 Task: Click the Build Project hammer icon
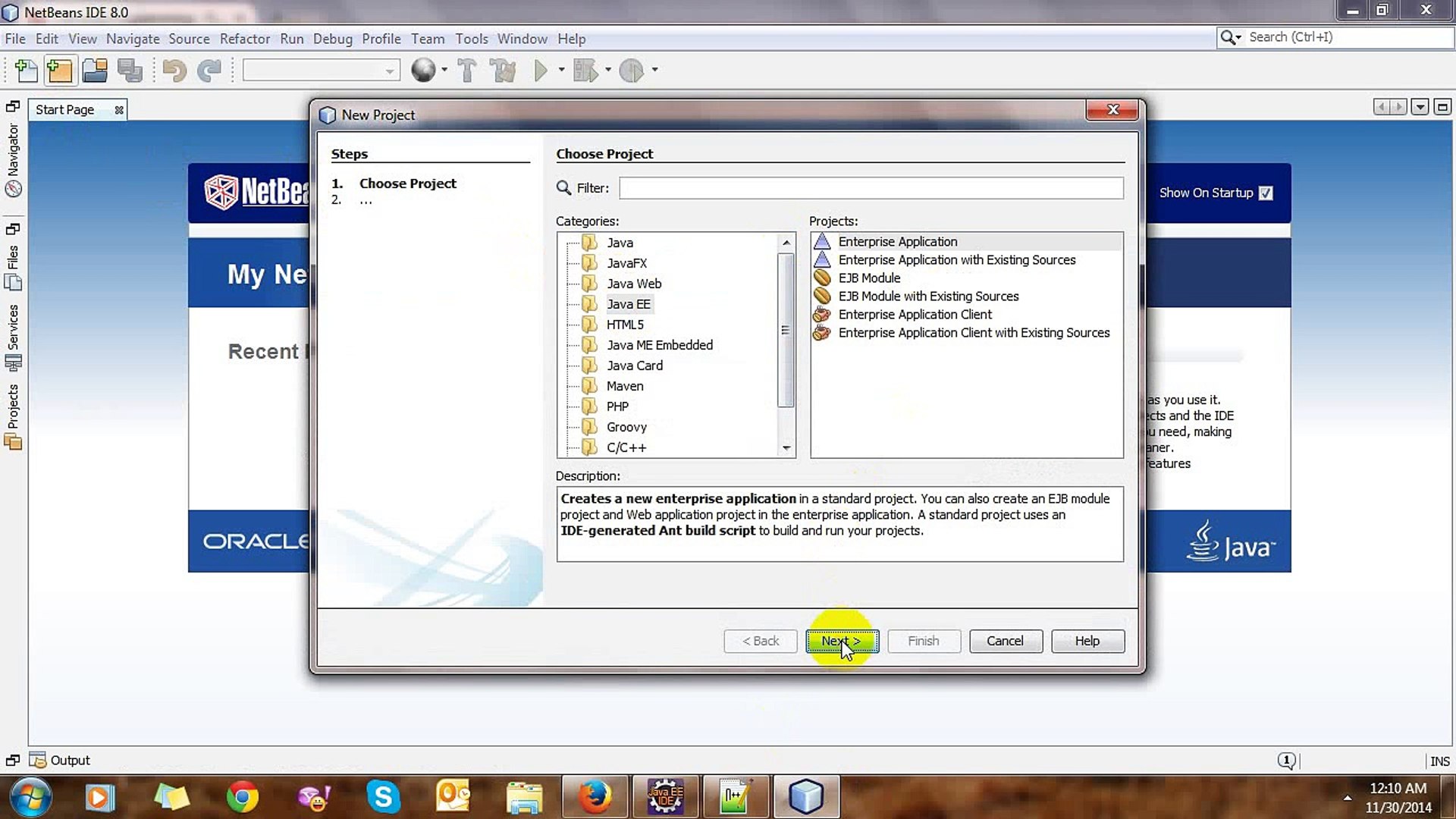[467, 71]
